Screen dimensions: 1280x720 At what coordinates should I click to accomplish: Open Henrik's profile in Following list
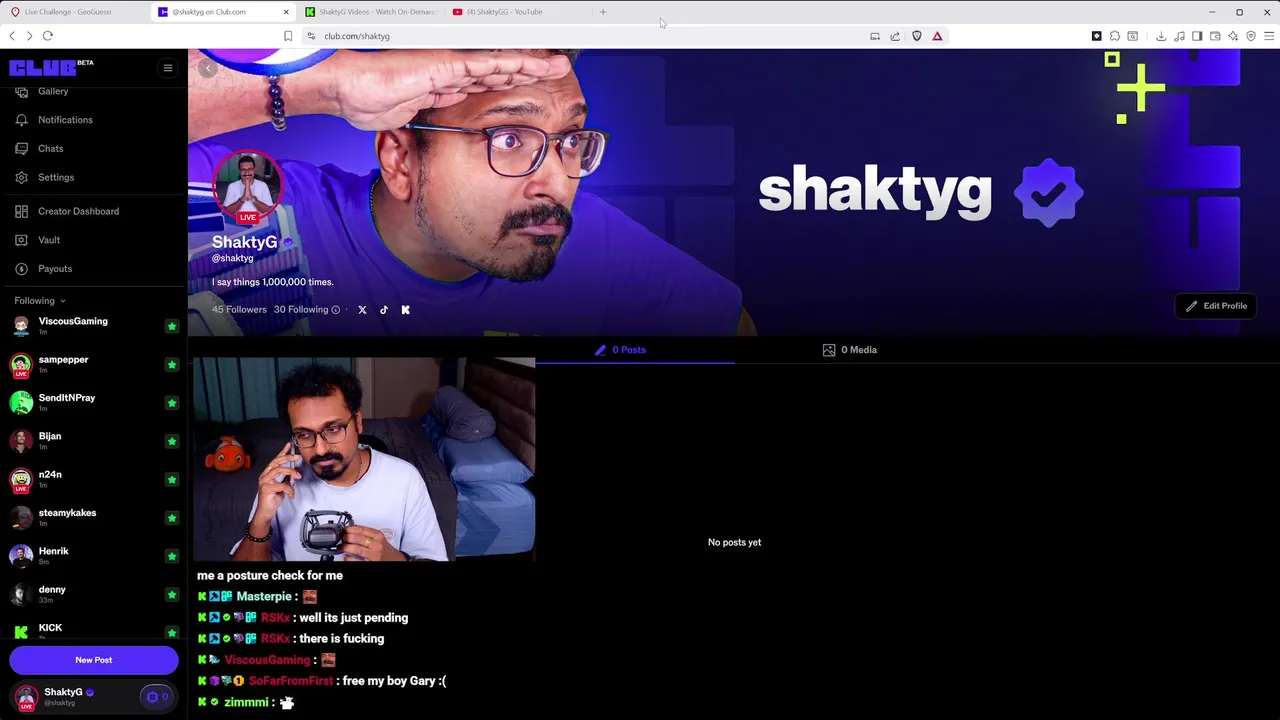coord(54,551)
